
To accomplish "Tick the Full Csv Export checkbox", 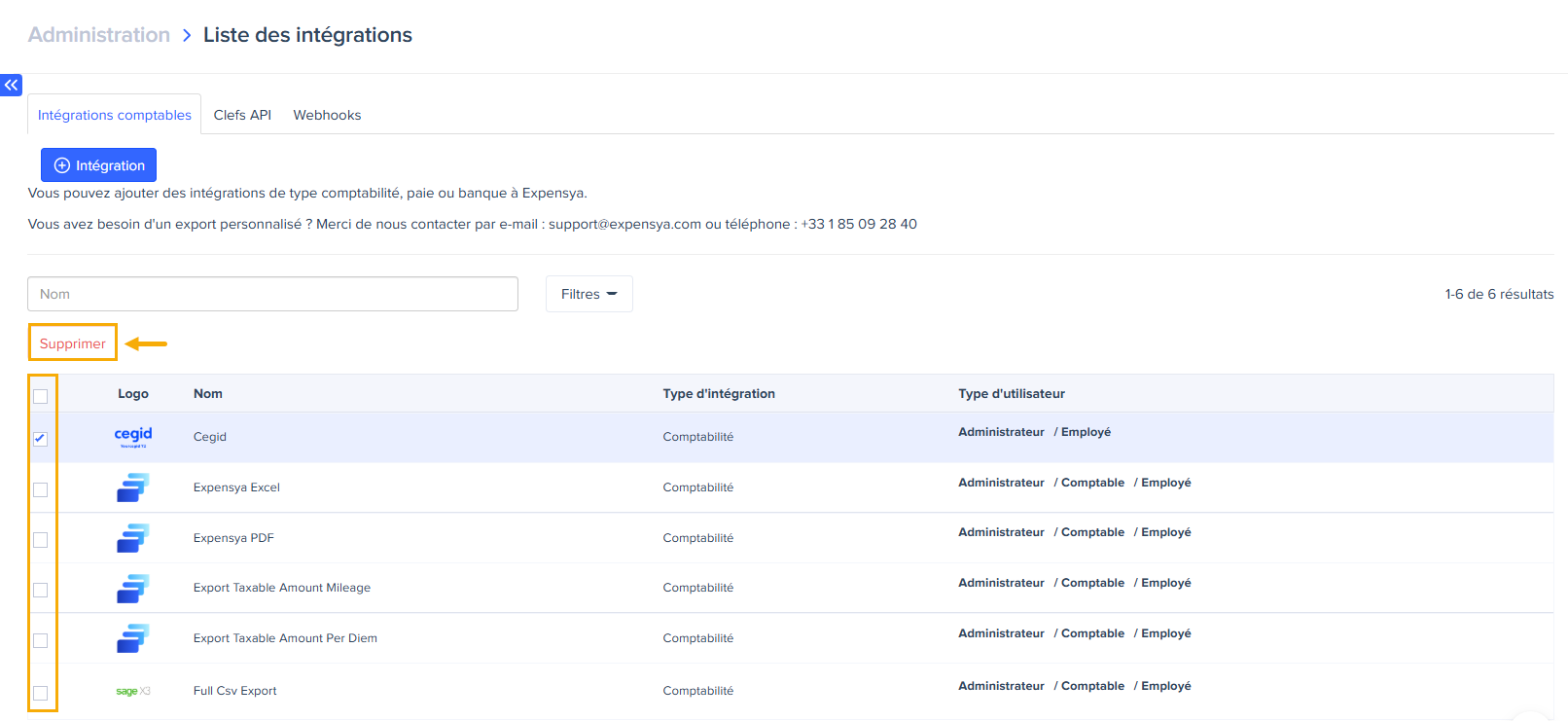I will pos(40,693).
